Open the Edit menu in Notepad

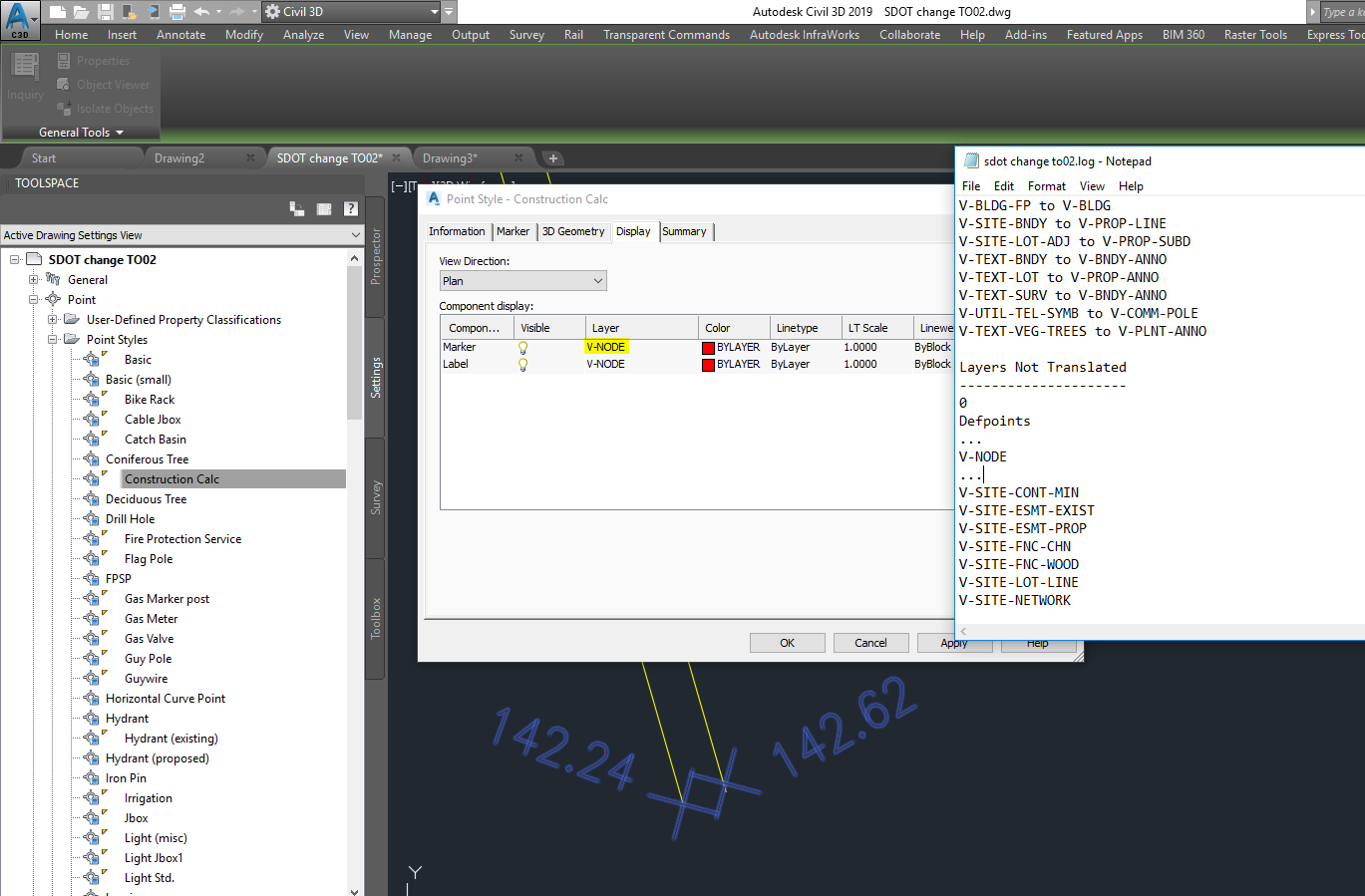(x=1004, y=186)
